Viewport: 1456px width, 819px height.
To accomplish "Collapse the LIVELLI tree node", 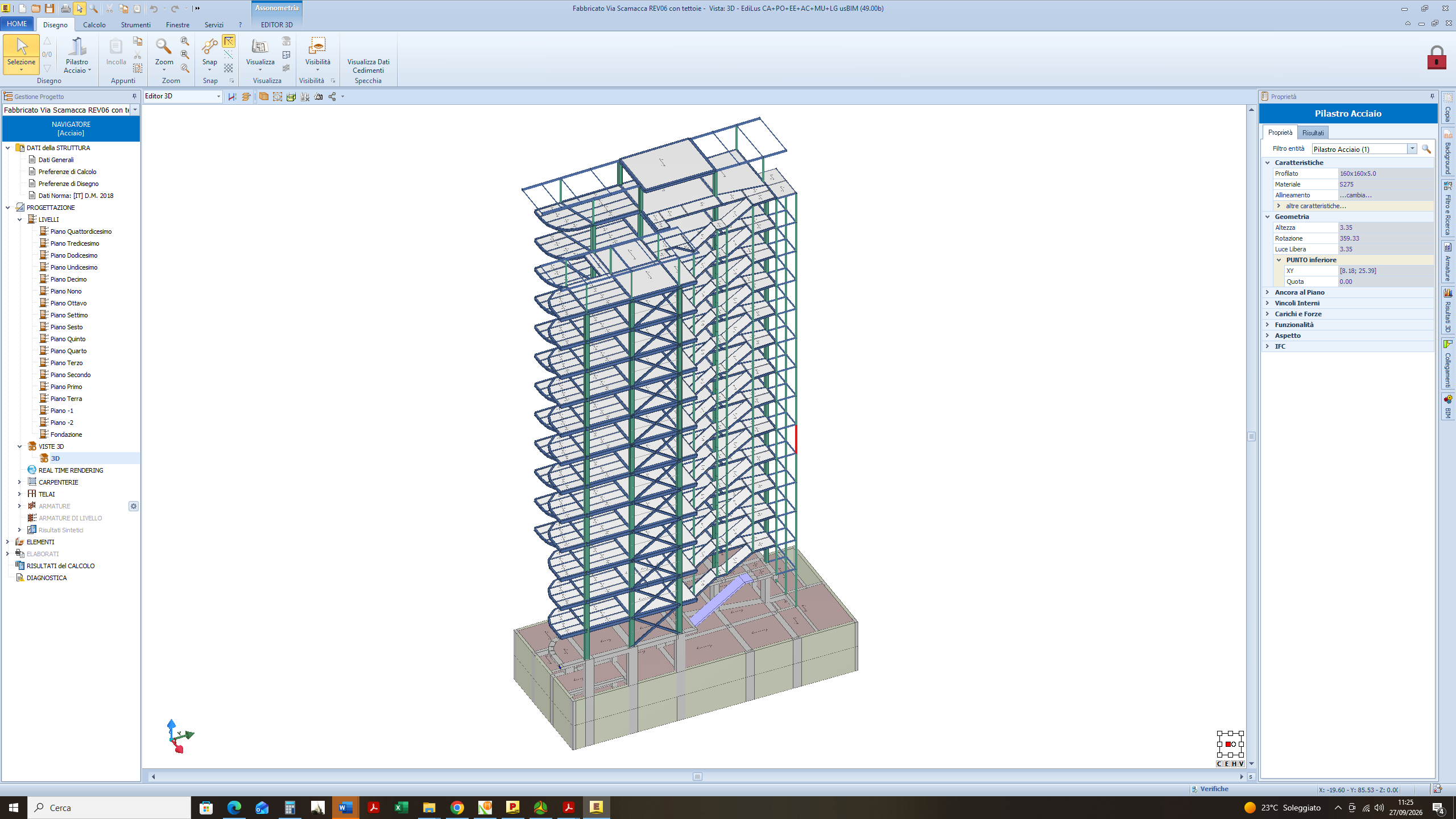I will pyautogui.click(x=20, y=220).
